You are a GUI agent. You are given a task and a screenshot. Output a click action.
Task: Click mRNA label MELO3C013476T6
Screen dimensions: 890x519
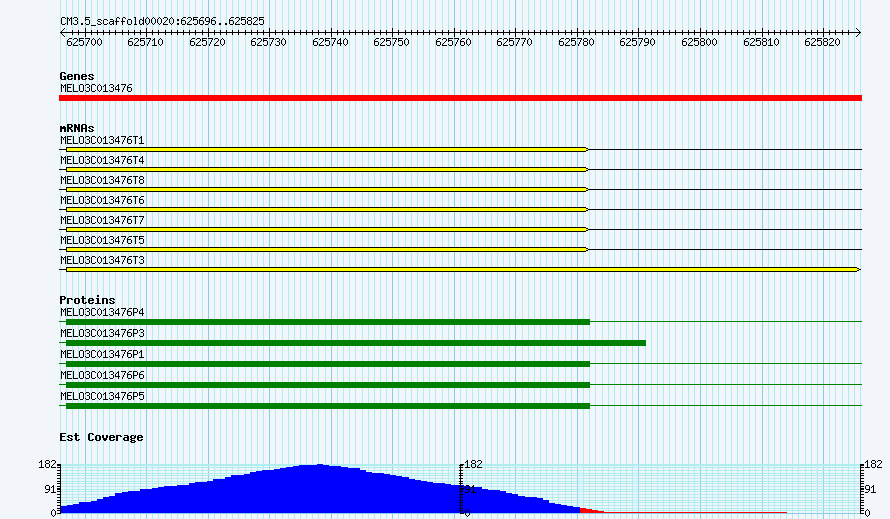(102, 200)
